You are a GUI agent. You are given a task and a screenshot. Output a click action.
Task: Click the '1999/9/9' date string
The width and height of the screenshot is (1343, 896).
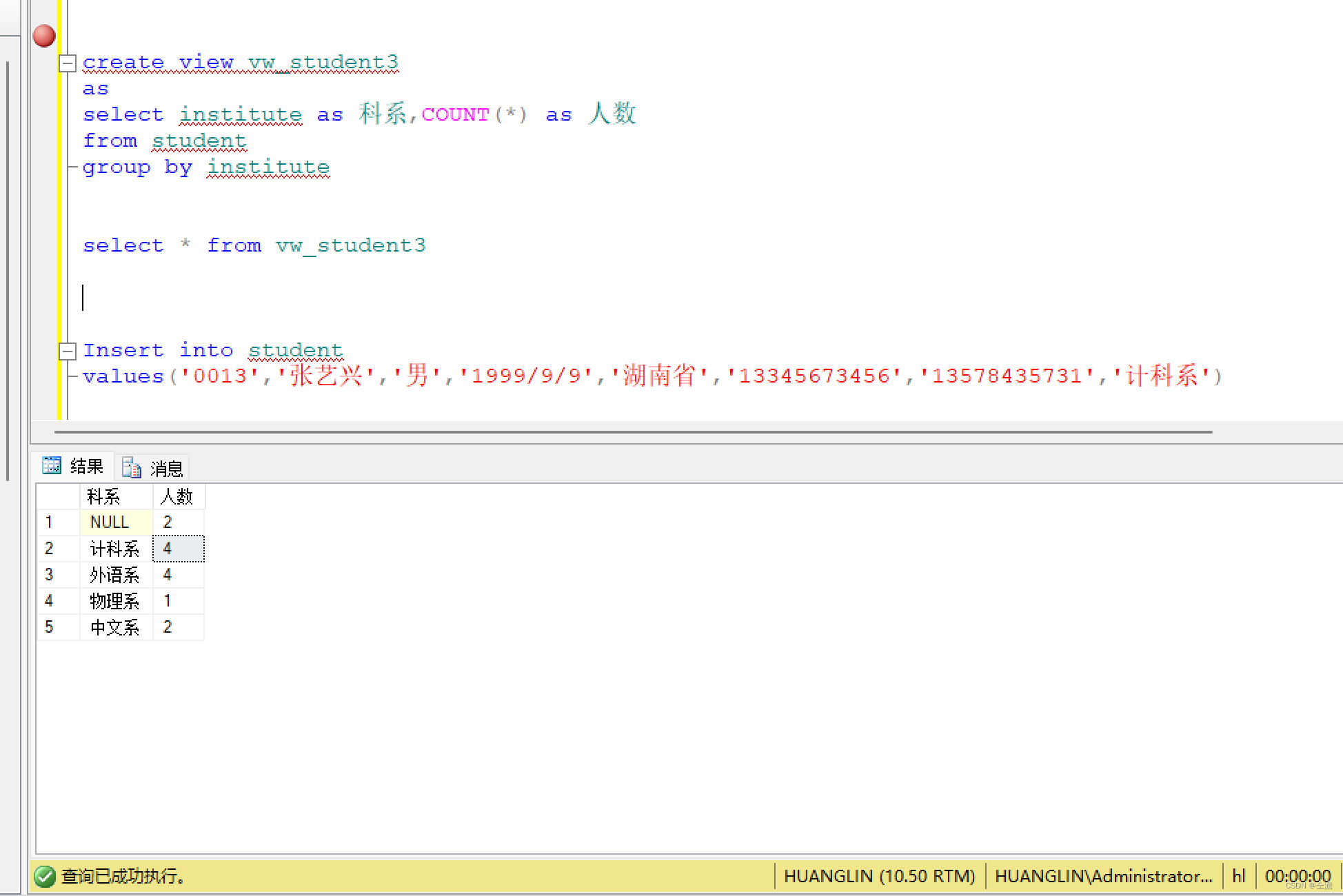(x=526, y=376)
